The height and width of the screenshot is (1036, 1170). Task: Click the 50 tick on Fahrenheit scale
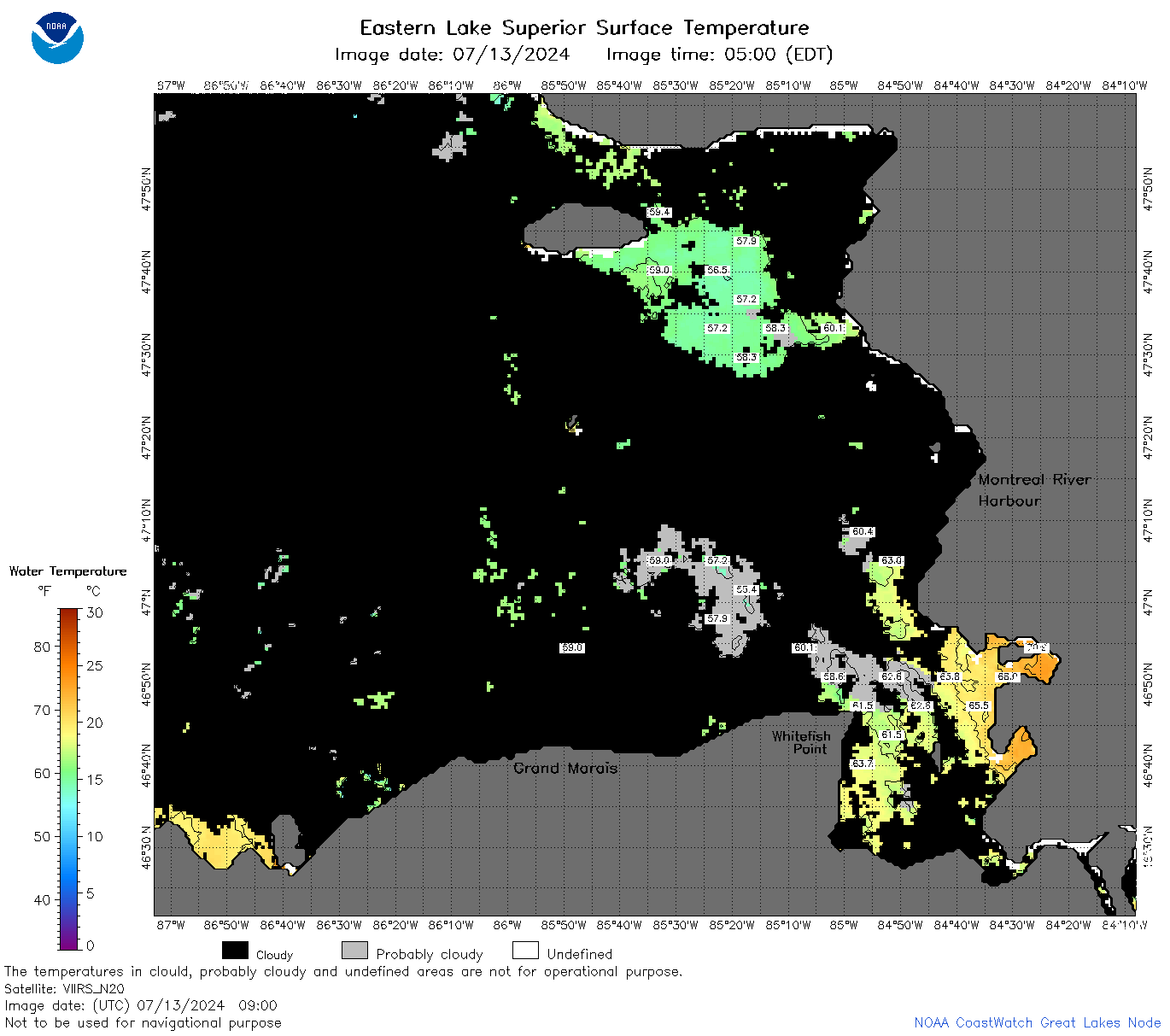point(42,836)
